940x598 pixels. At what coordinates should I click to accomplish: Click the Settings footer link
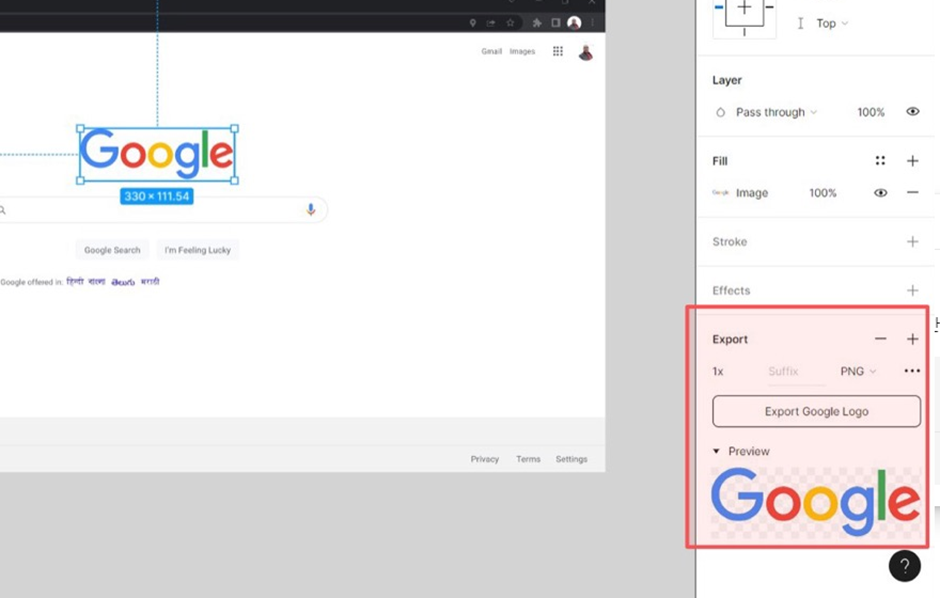point(571,459)
